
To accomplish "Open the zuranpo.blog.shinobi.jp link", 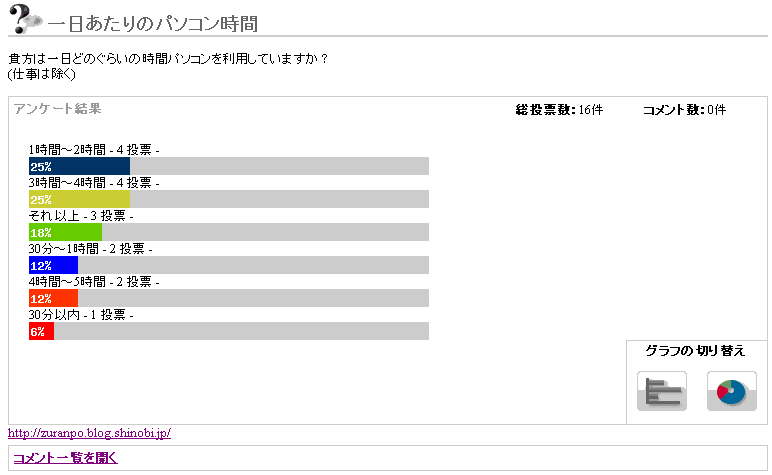I will [89, 433].
